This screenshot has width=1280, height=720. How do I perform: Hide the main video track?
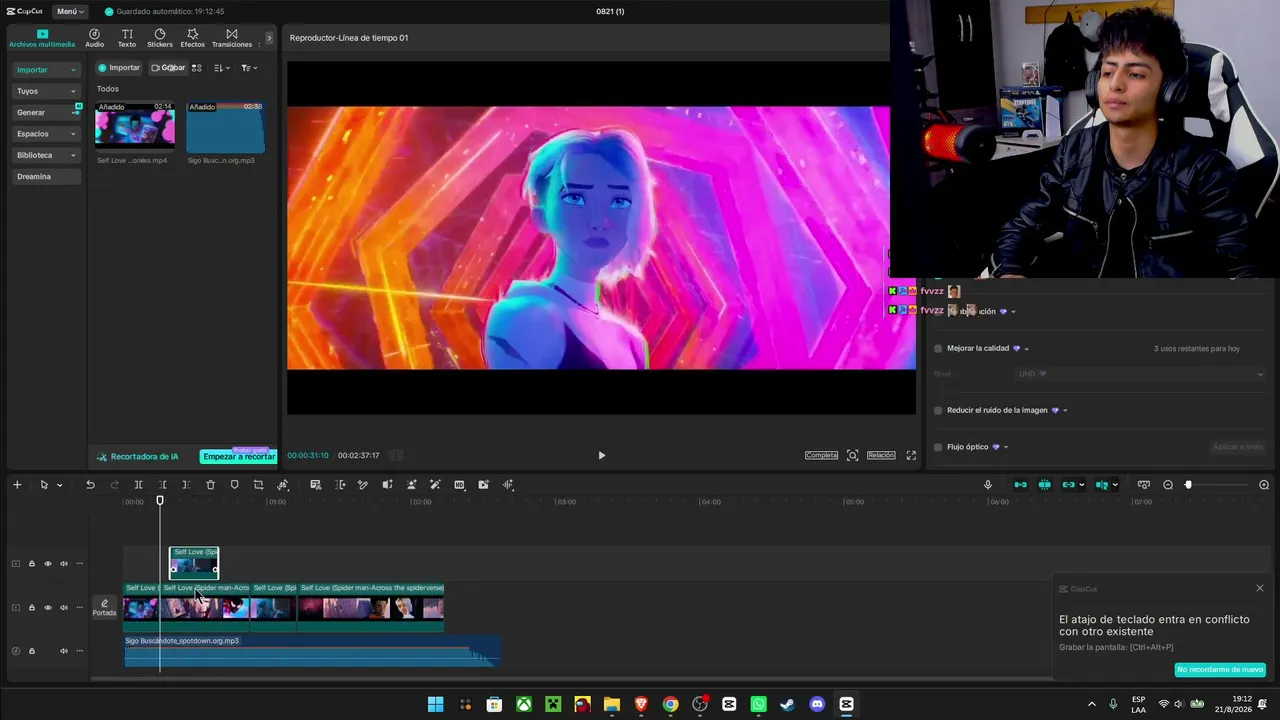click(47, 608)
